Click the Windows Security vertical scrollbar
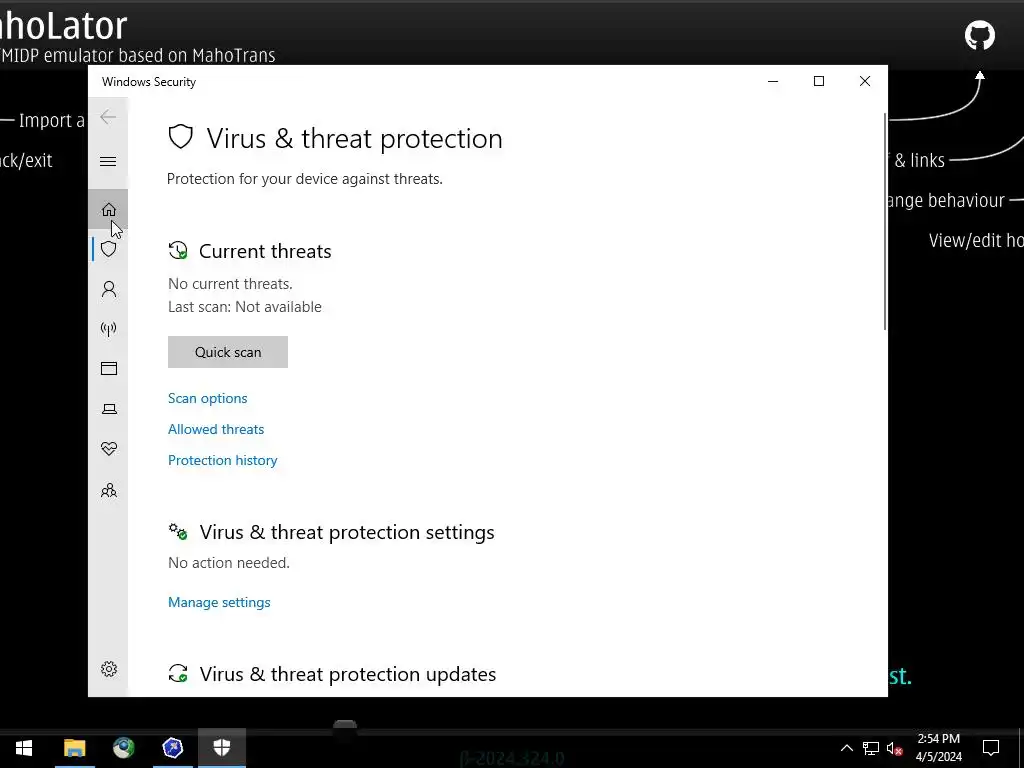The width and height of the screenshot is (1024, 768). tap(885, 222)
